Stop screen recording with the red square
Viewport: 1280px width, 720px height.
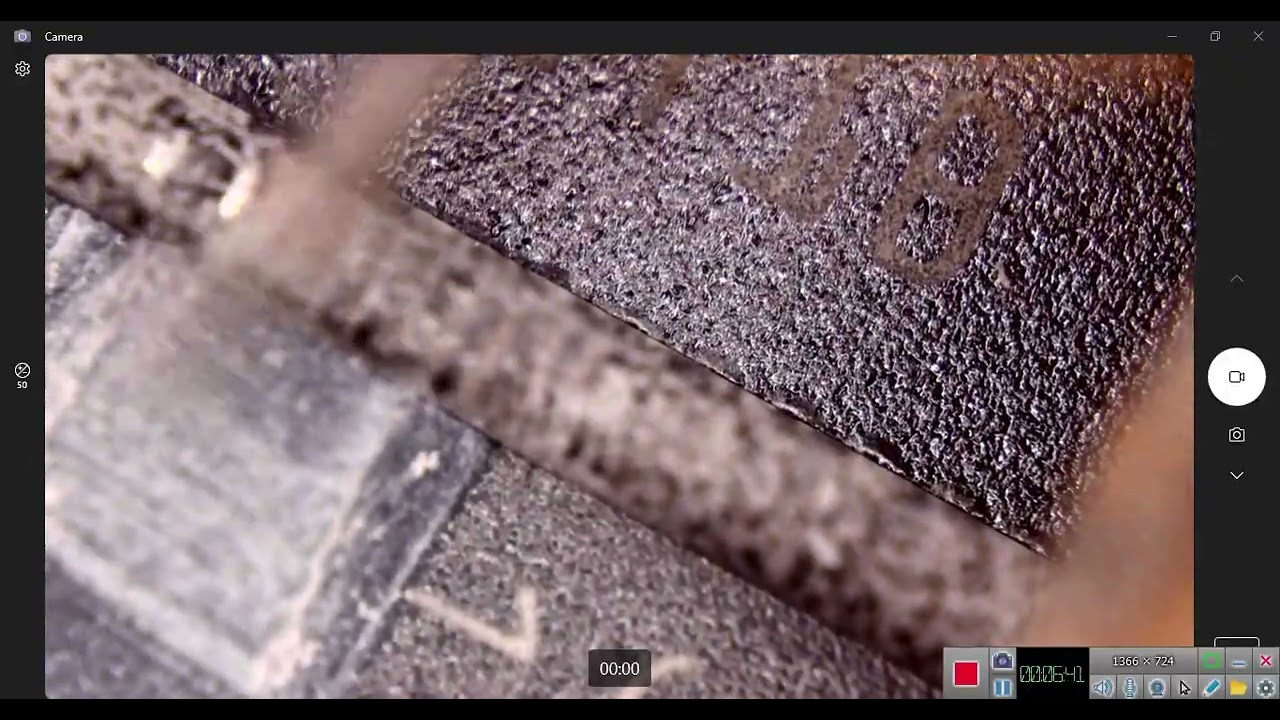[965, 674]
